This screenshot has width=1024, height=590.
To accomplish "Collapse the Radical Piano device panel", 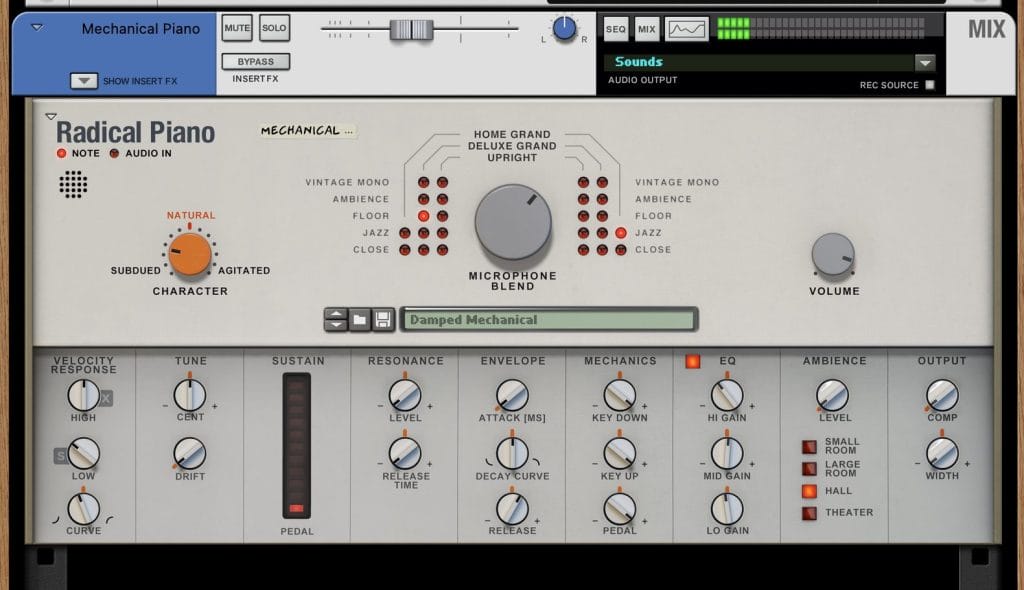I will [x=51, y=117].
